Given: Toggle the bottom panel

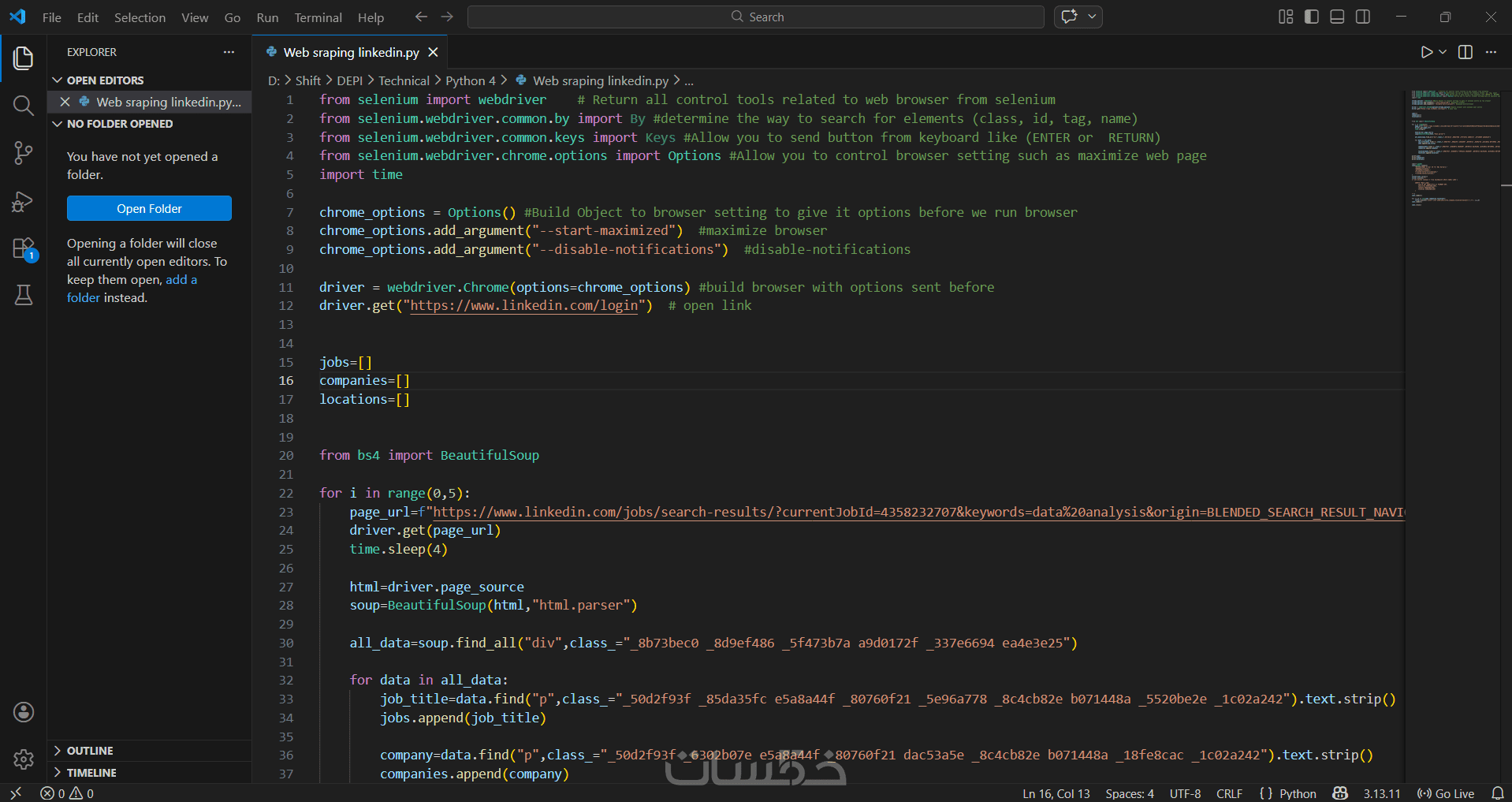Looking at the screenshot, I should coord(1337,17).
